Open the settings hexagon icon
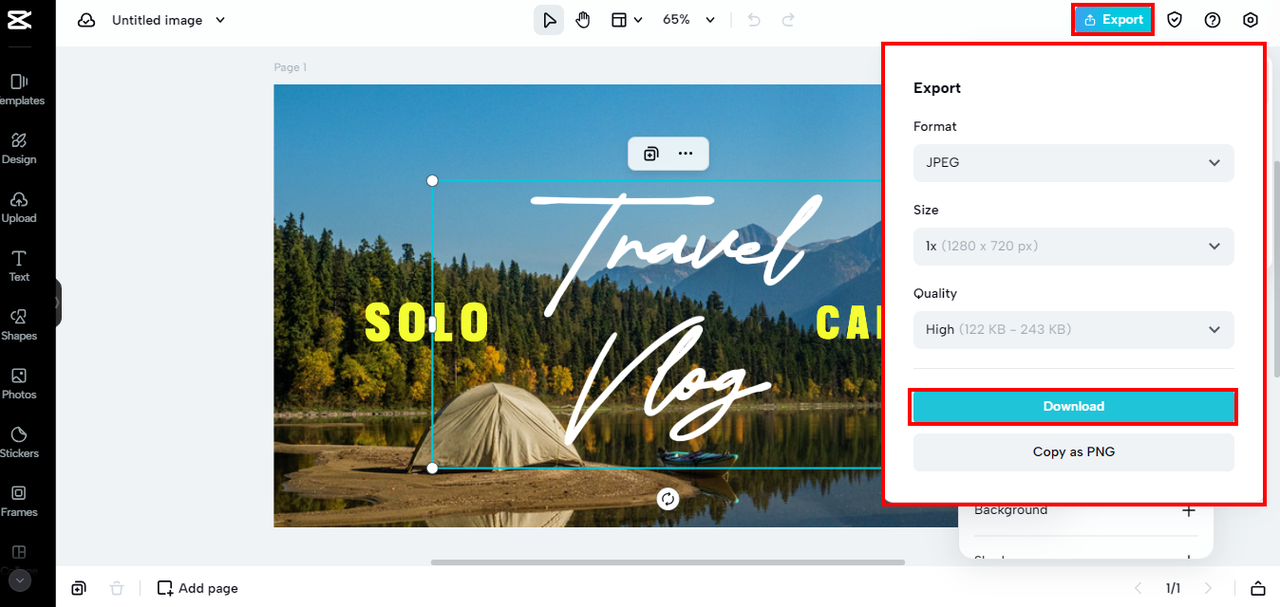Screen dimensions: 1280x607 pyautogui.click(x=1251, y=20)
